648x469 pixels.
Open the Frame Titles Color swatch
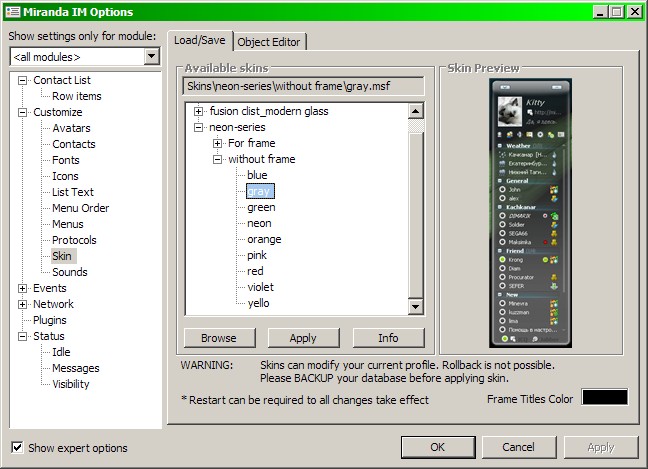pyautogui.click(x=605, y=397)
